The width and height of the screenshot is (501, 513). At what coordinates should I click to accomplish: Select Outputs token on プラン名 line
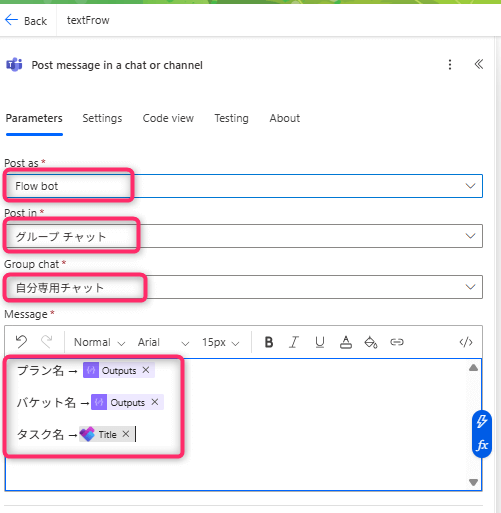[119, 370]
